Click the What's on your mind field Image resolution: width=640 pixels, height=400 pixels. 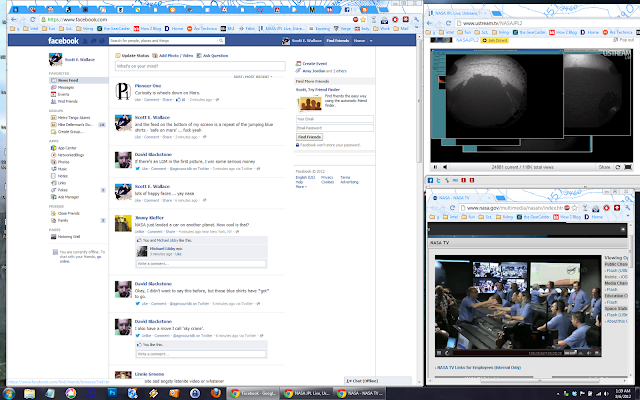[200, 66]
